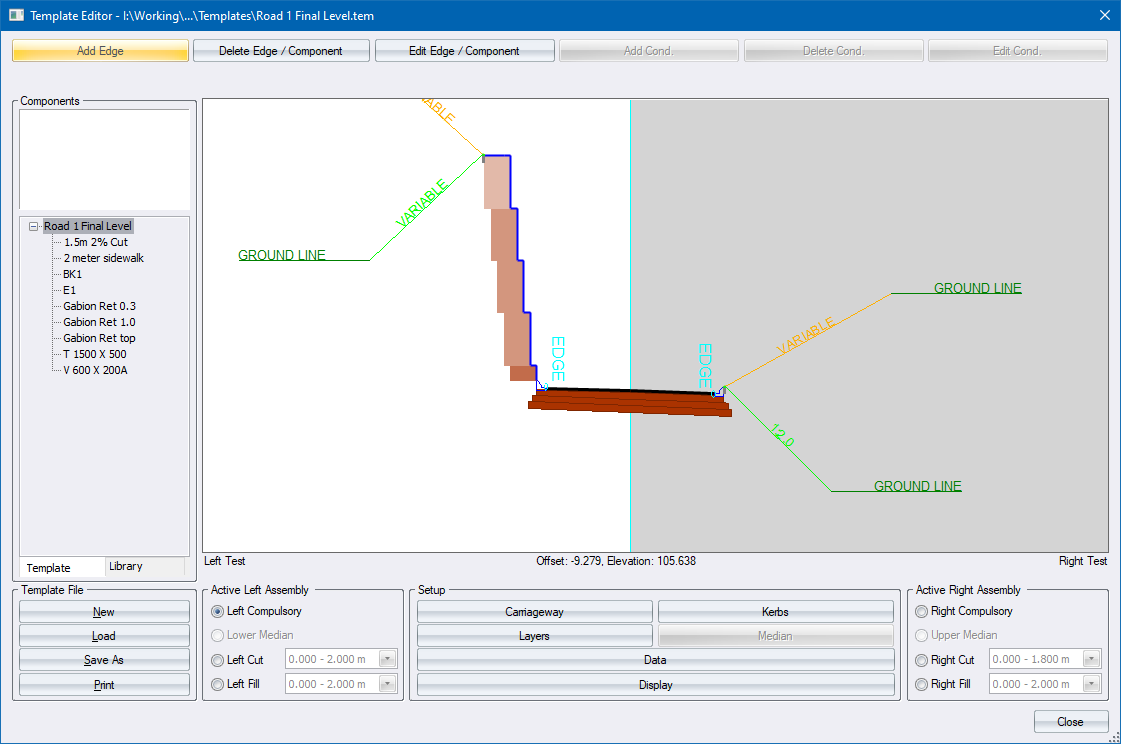Image resolution: width=1121 pixels, height=744 pixels.
Task: Select the Left Compulsory radio button
Action: [217, 611]
